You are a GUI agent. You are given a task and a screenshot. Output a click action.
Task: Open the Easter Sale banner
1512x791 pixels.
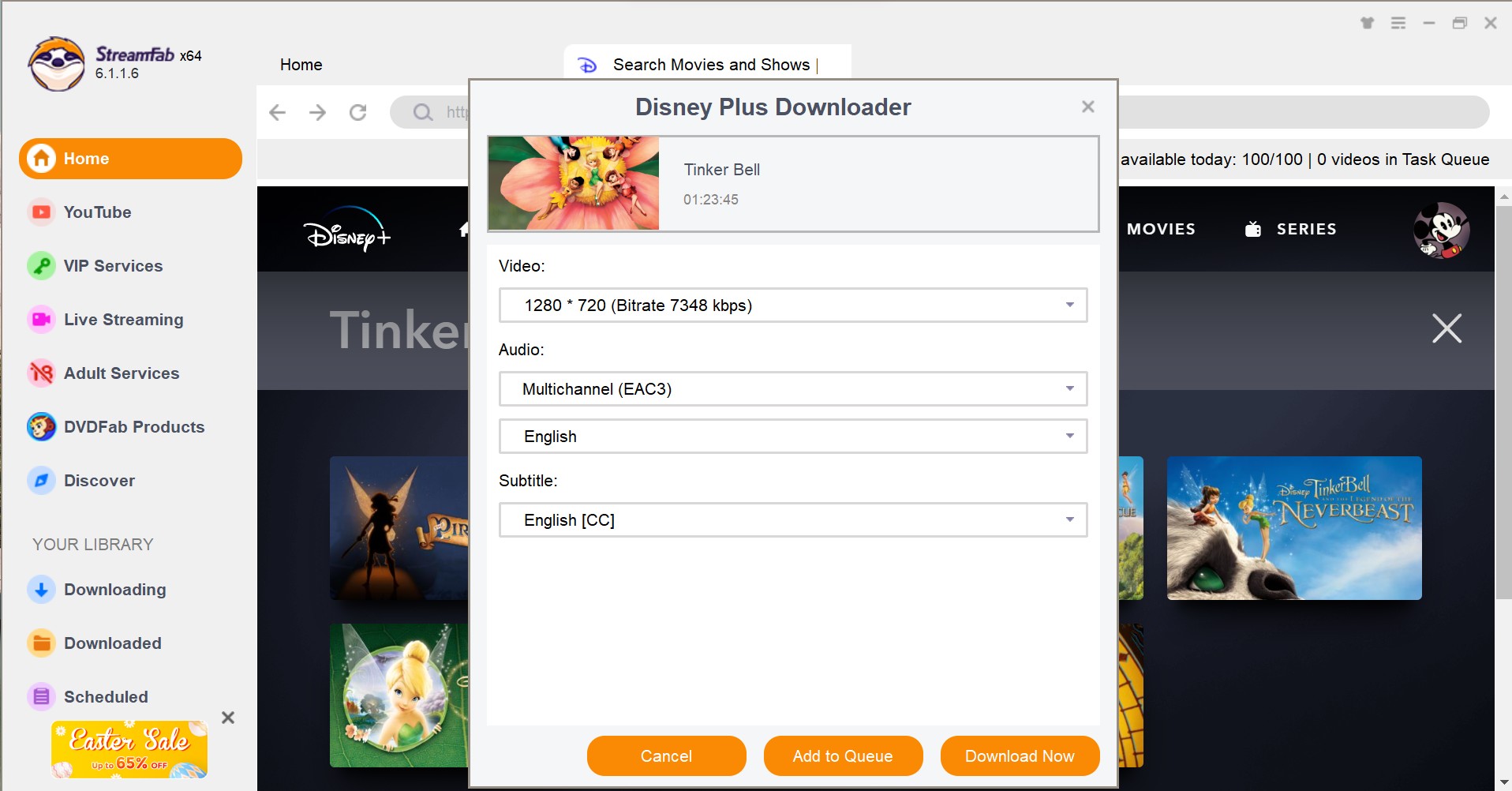pos(129,749)
